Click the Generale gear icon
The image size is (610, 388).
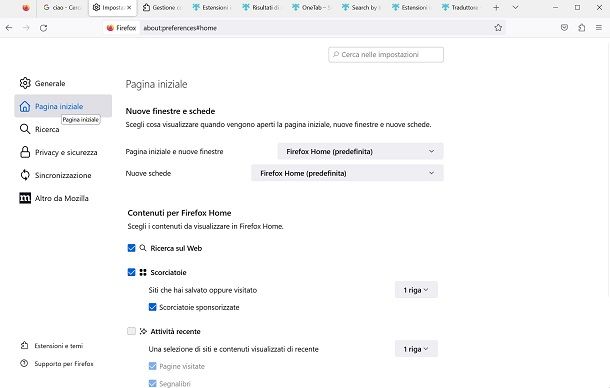tap(25, 83)
